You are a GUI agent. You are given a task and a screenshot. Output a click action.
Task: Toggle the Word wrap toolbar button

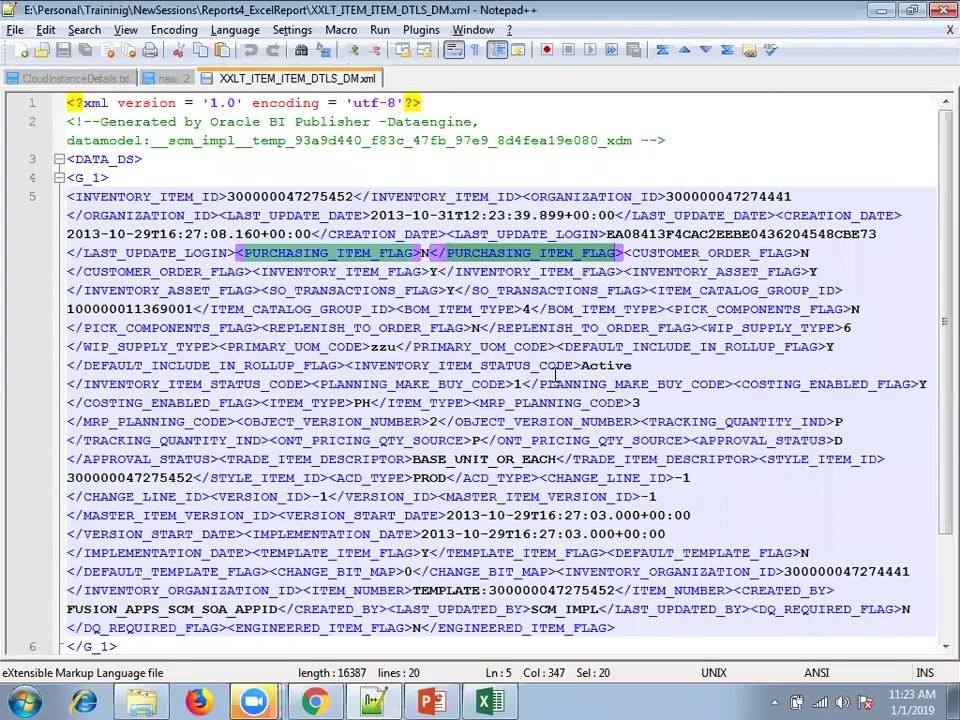pos(454,50)
